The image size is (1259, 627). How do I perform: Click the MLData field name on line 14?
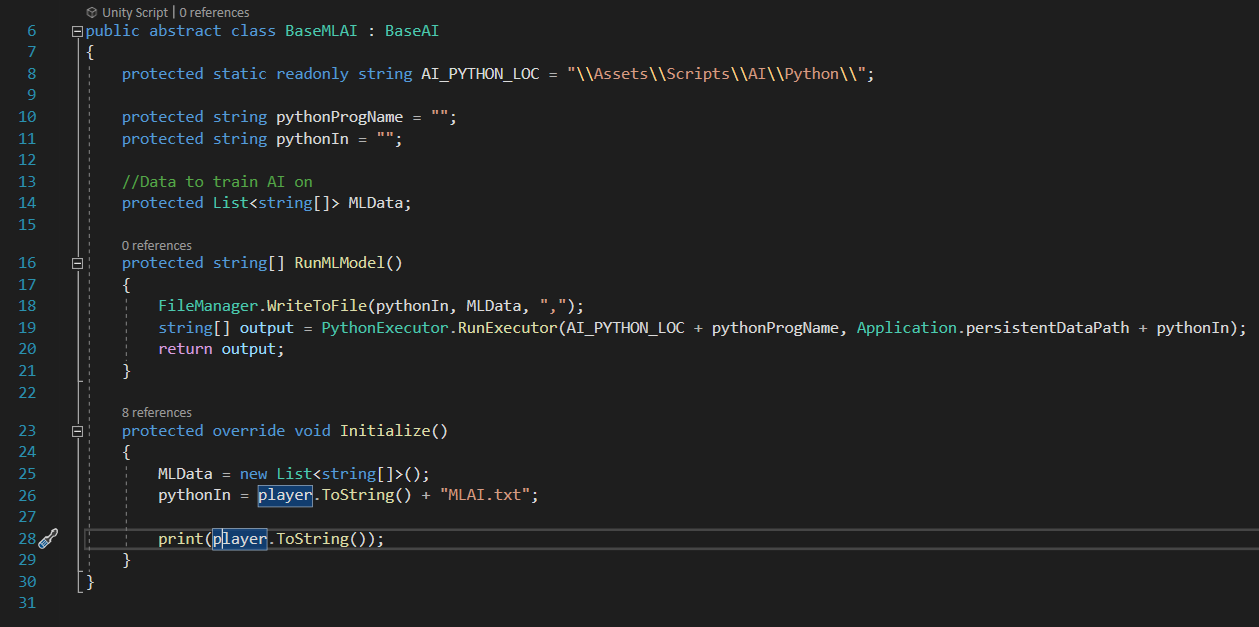(376, 203)
